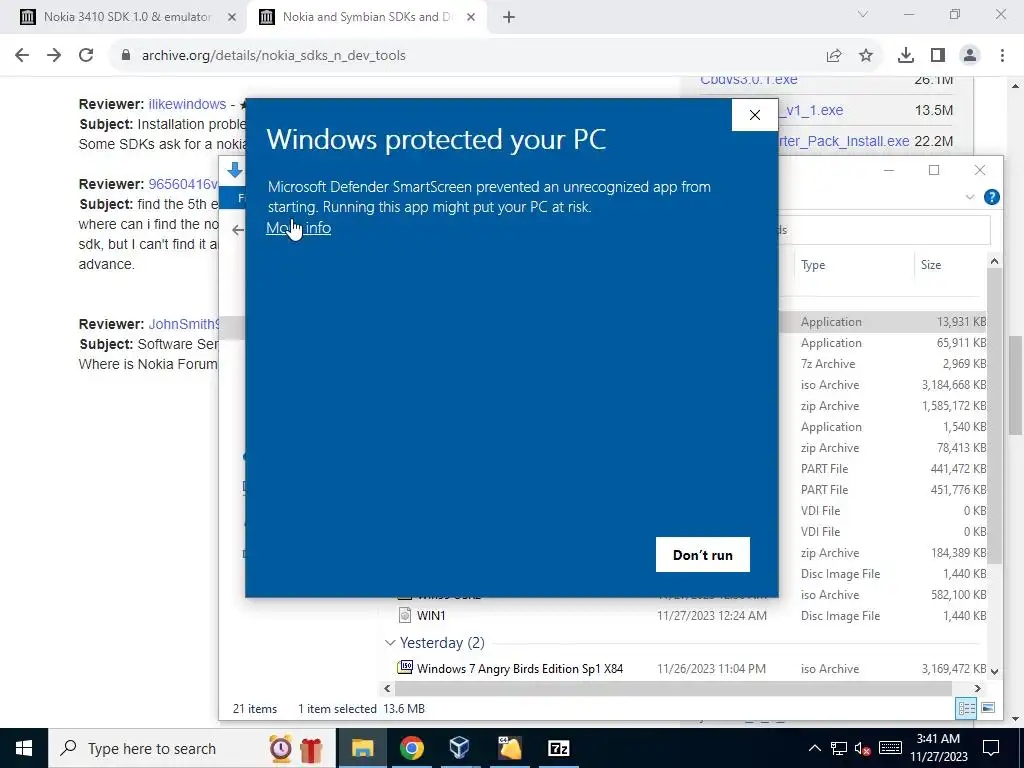Screen dimensions: 1024x768
Task: Open Chrome tab search chevron
Action: coord(863,14)
